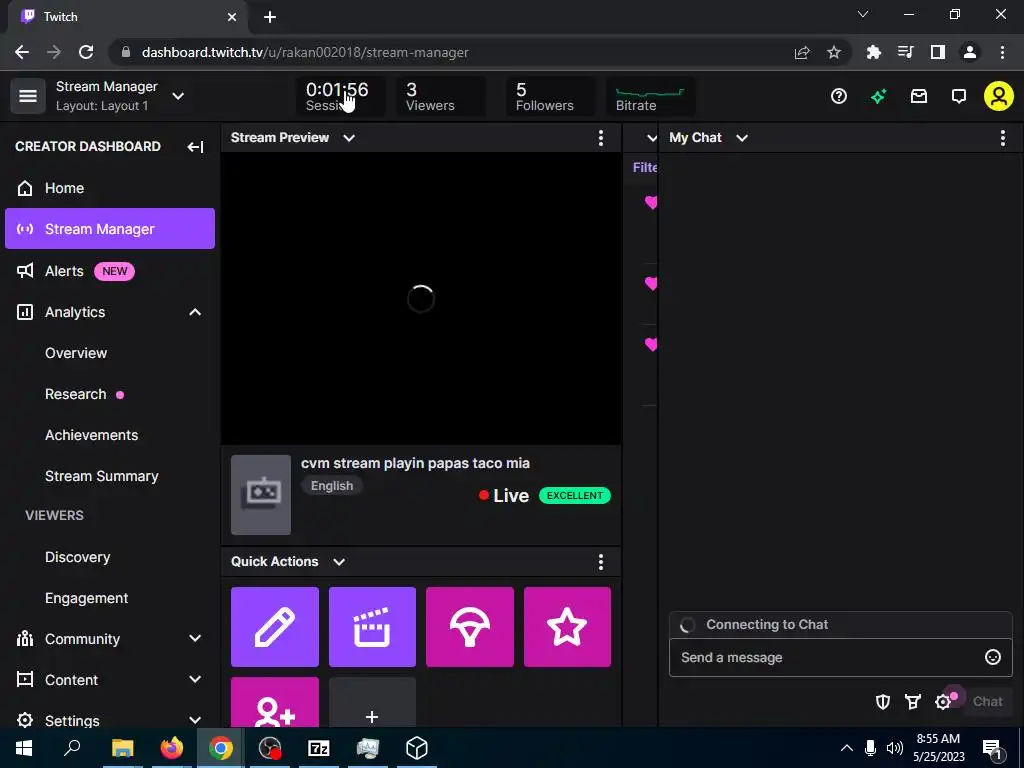Viewport: 1024px width, 768px height.
Task: Click the star quick action
Action: point(567,627)
